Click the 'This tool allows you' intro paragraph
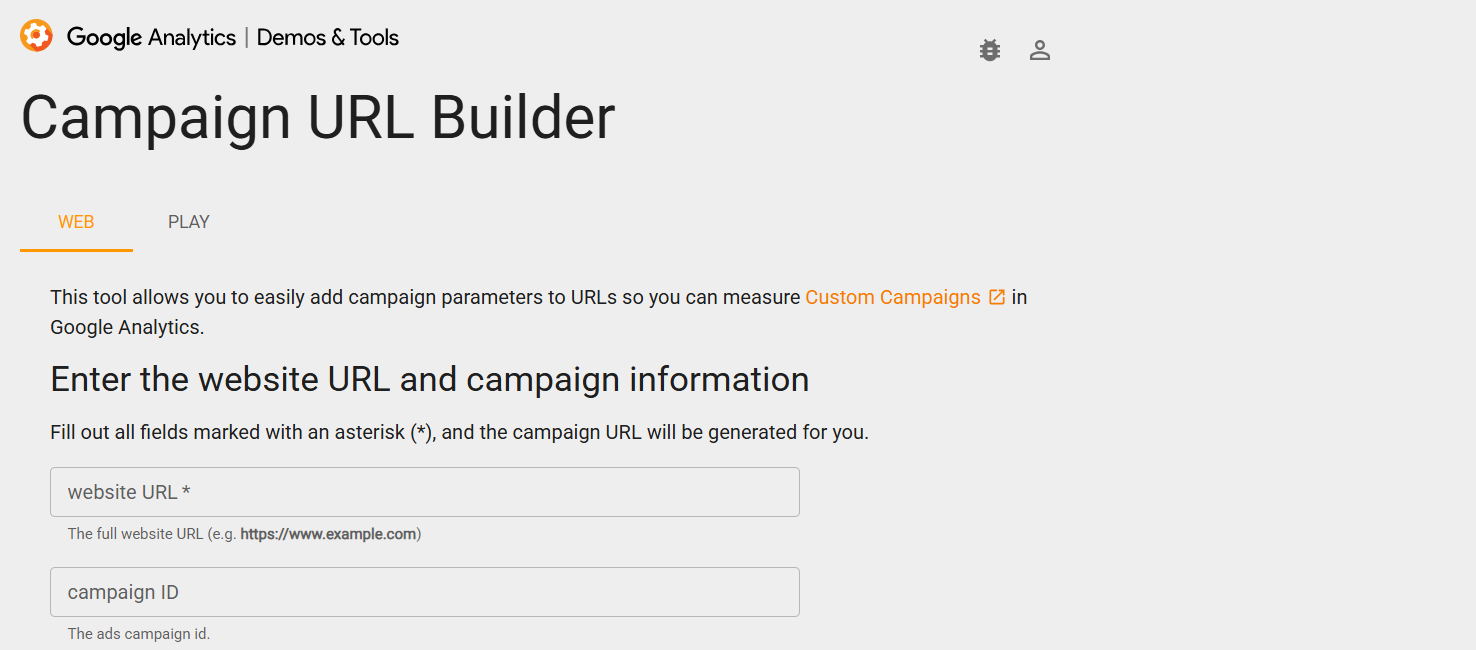 pyautogui.click(x=539, y=312)
